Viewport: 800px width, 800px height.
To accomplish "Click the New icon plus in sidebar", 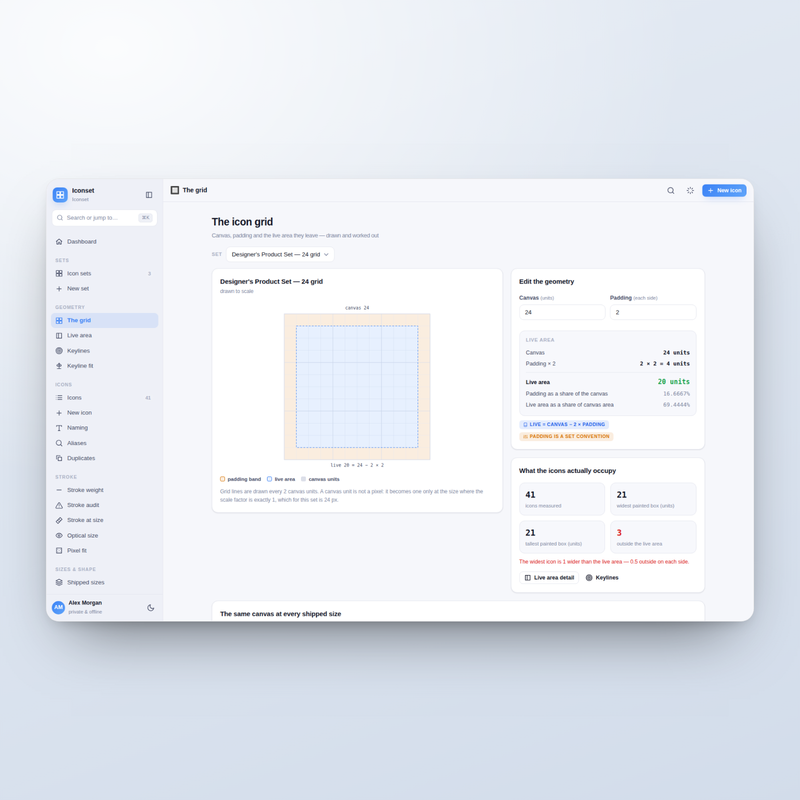I will point(59,413).
